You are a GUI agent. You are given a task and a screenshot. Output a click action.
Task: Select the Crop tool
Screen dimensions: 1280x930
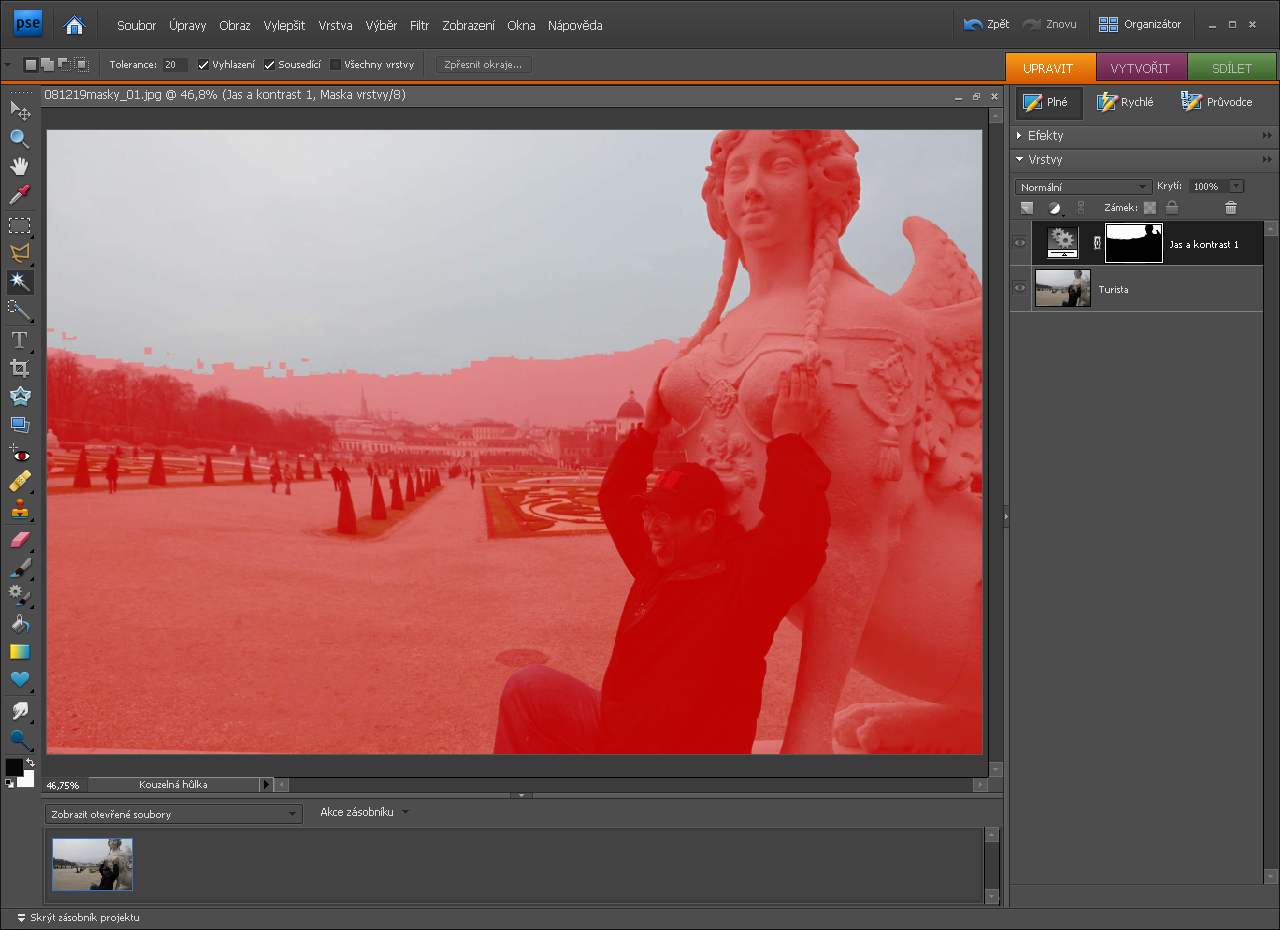pyautogui.click(x=19, y=368)
